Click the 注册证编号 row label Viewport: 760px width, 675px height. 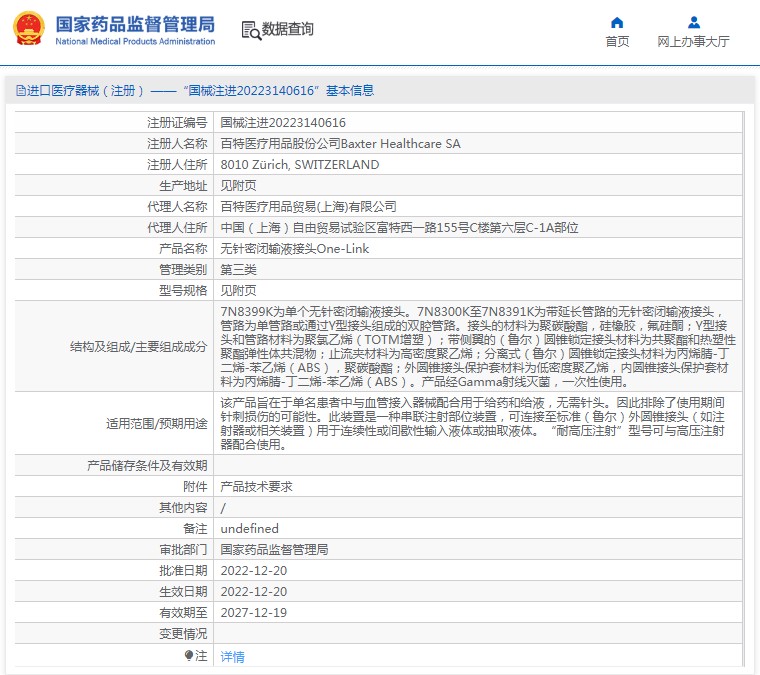coord(177,123)
